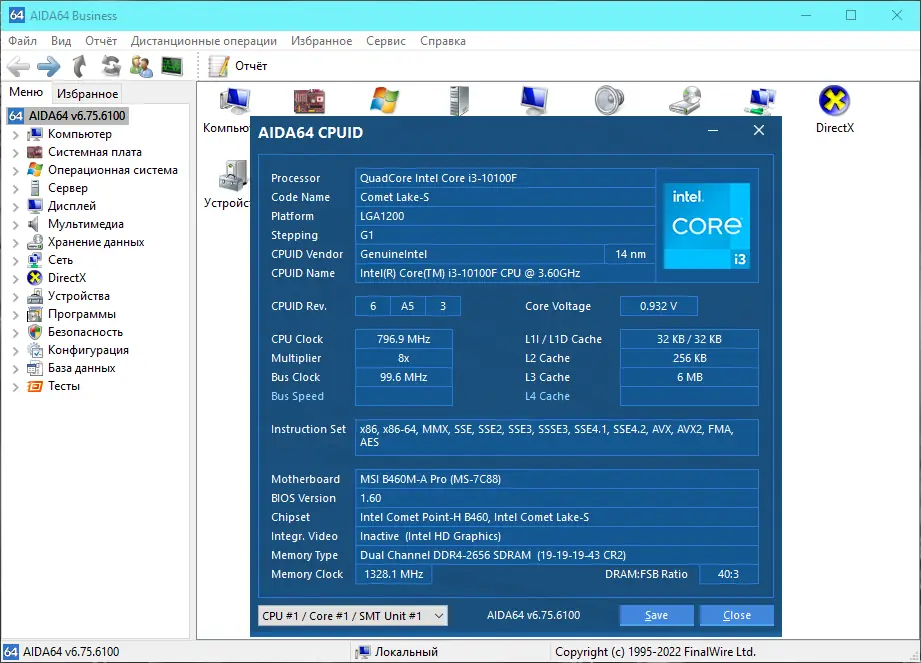Click the Motherboard value MSI B460M-A Pro

tap(556, 479)
